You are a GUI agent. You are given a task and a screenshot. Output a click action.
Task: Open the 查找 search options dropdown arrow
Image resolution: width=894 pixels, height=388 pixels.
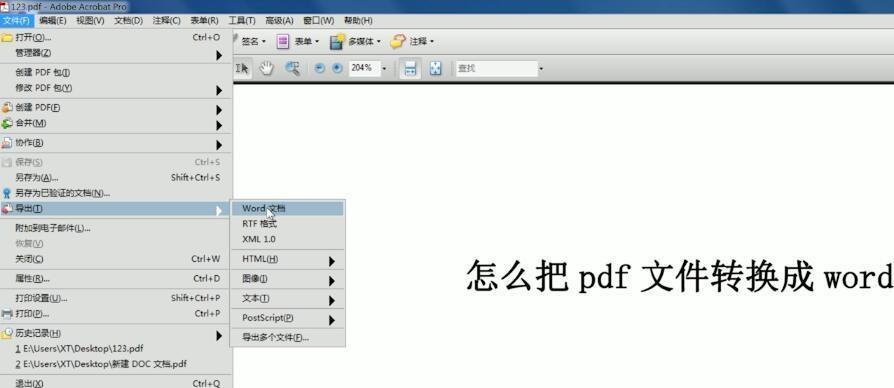click(541, 69)
